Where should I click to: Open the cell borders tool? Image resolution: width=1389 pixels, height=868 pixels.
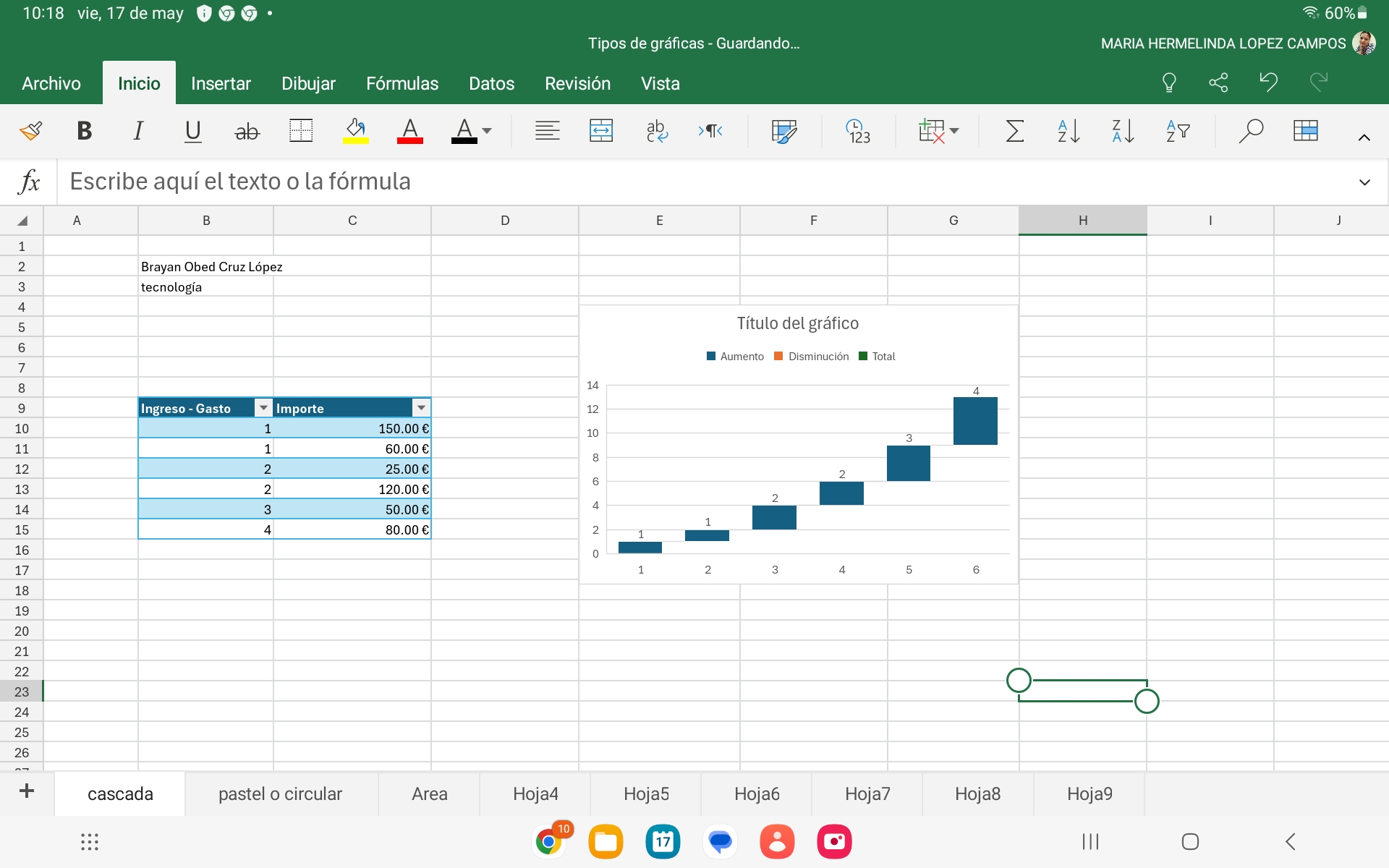coord(301,131)
